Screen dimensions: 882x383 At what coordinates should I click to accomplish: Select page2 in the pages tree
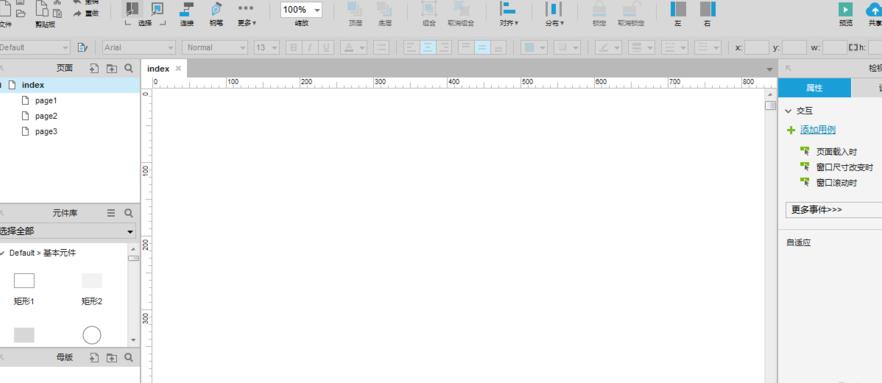tap(46, 116)
